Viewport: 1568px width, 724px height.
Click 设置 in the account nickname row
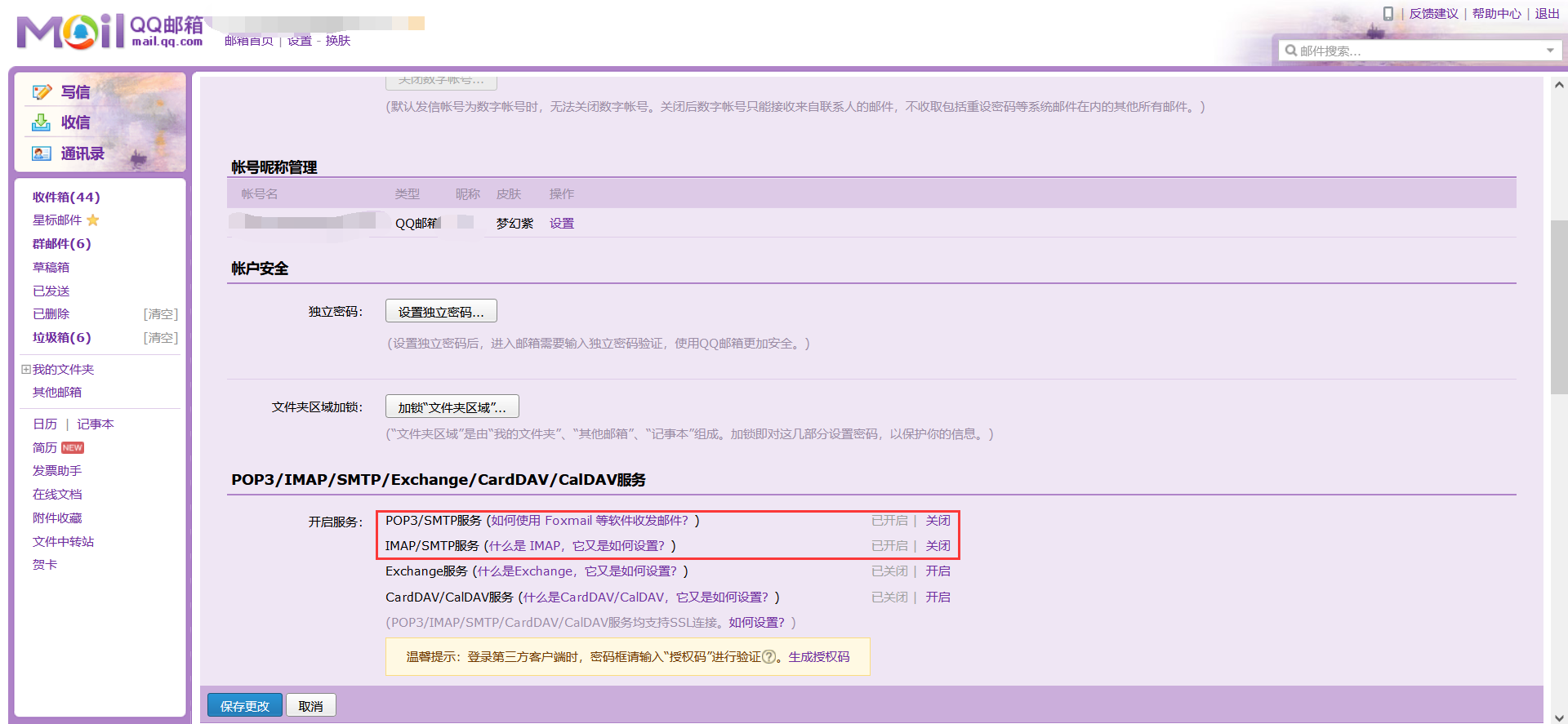(562, 224)
